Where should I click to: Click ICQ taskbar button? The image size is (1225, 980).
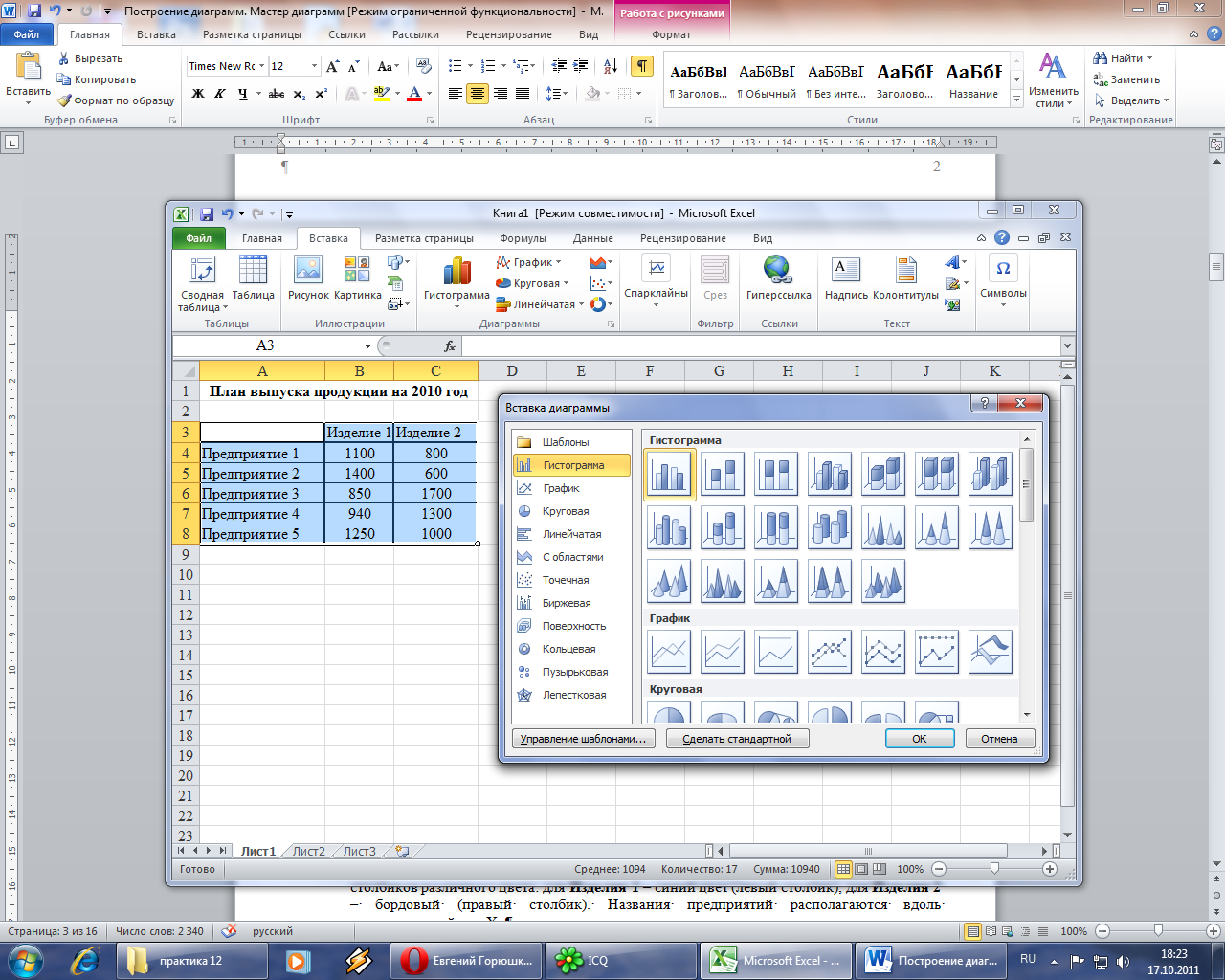[620, 960]
